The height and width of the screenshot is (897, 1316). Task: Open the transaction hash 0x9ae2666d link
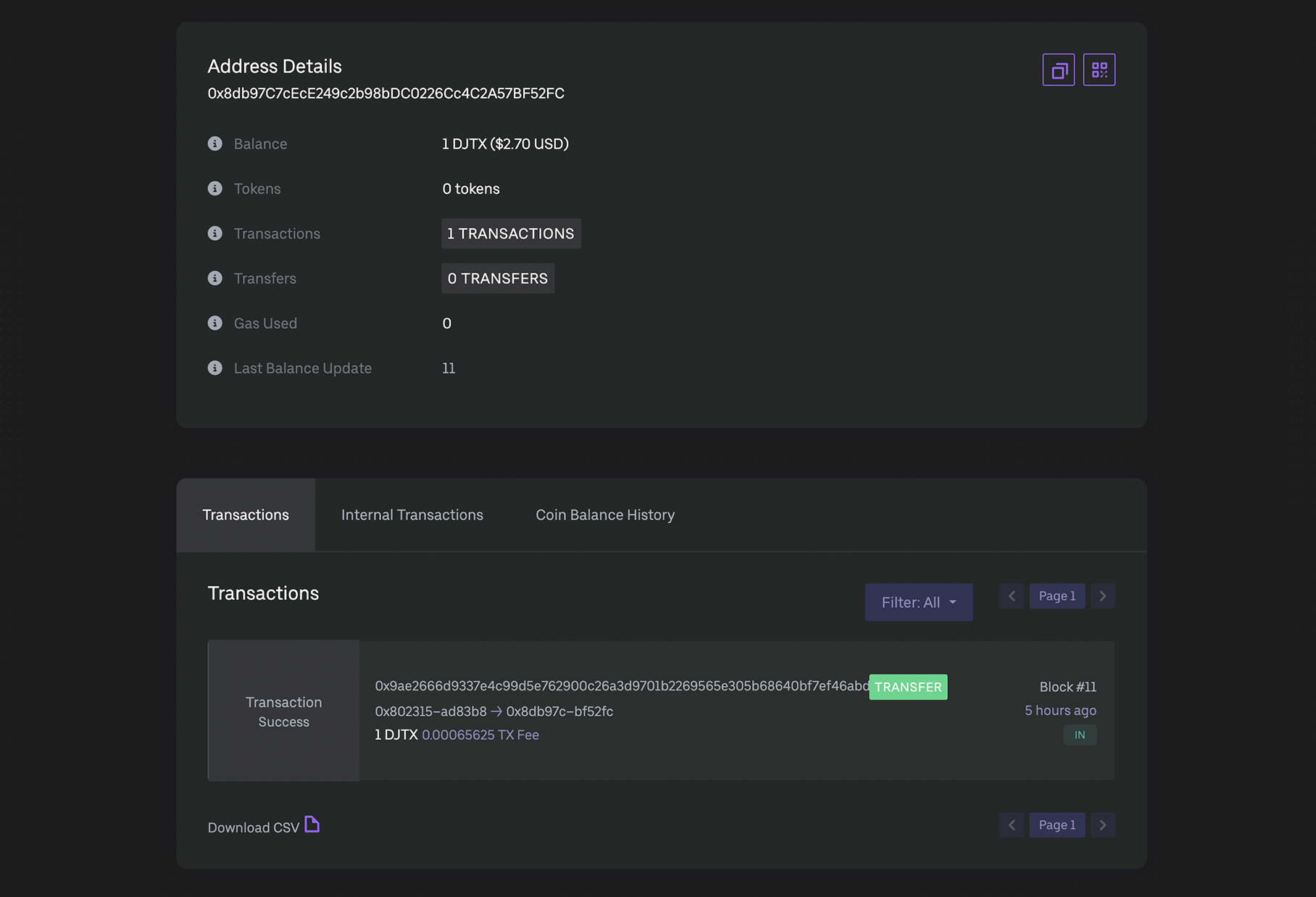click(621, 686)
